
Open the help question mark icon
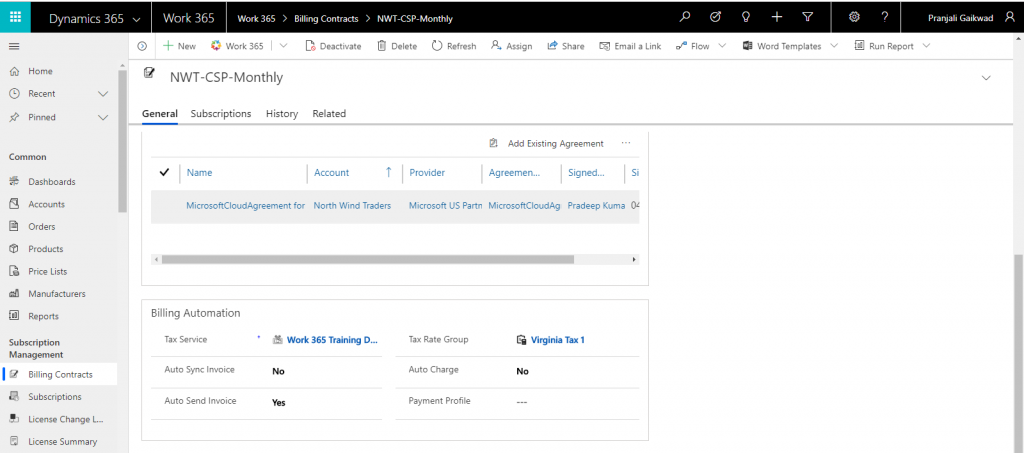pos(884,18)
